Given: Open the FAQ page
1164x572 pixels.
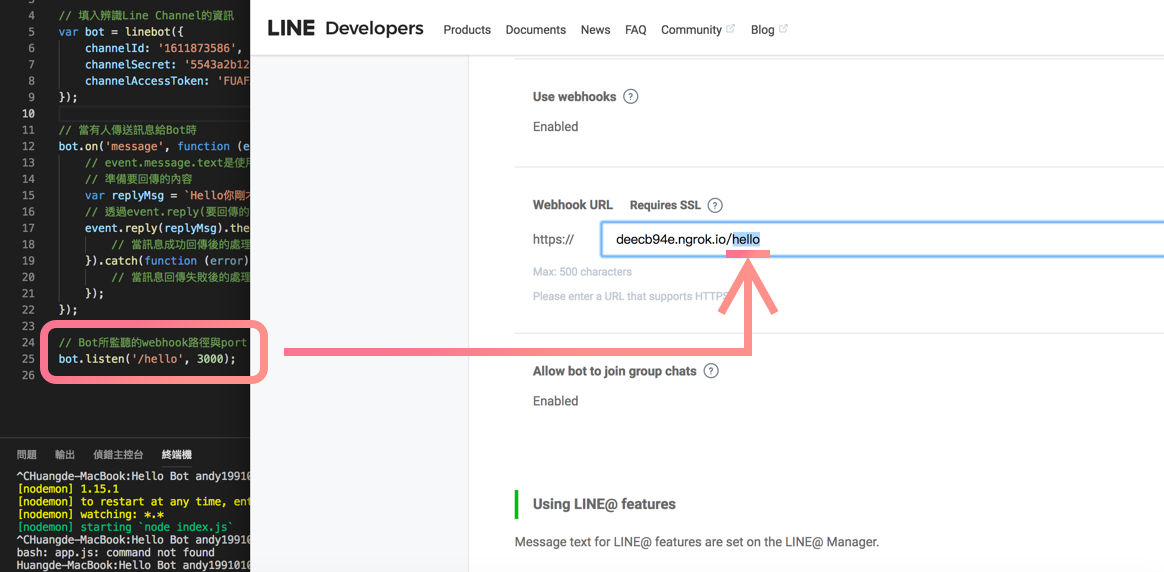Looking at the screenshot, I should coord(635,30).
